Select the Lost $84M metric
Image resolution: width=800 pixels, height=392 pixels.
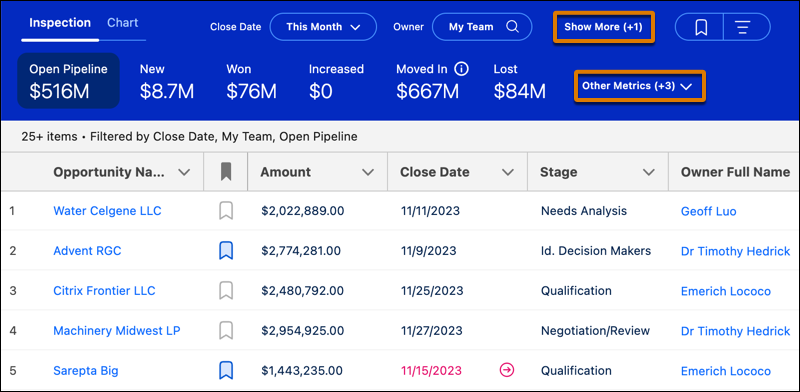[519, 81]
